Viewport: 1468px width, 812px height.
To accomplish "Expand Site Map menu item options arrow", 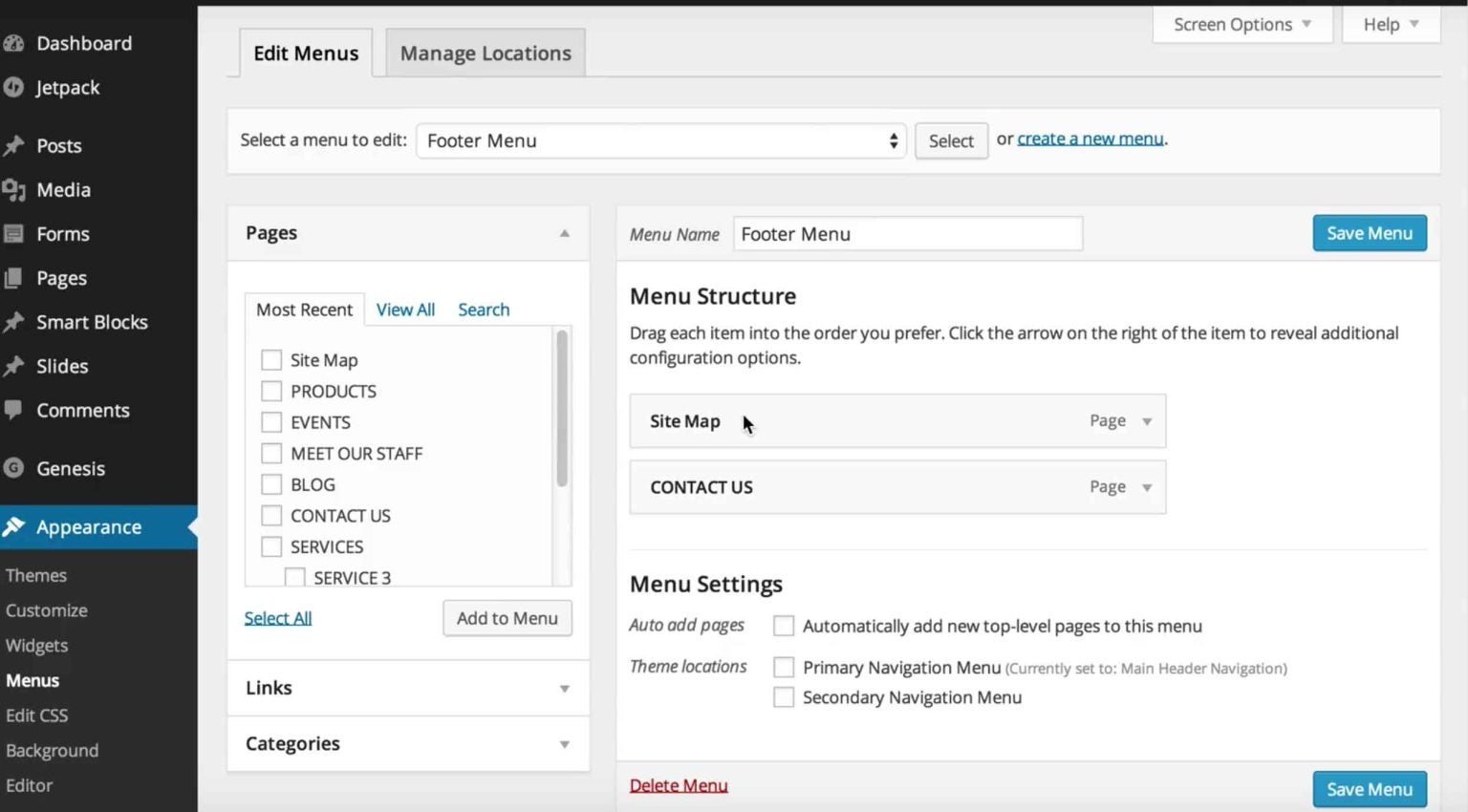I will tap(1147, 421).
